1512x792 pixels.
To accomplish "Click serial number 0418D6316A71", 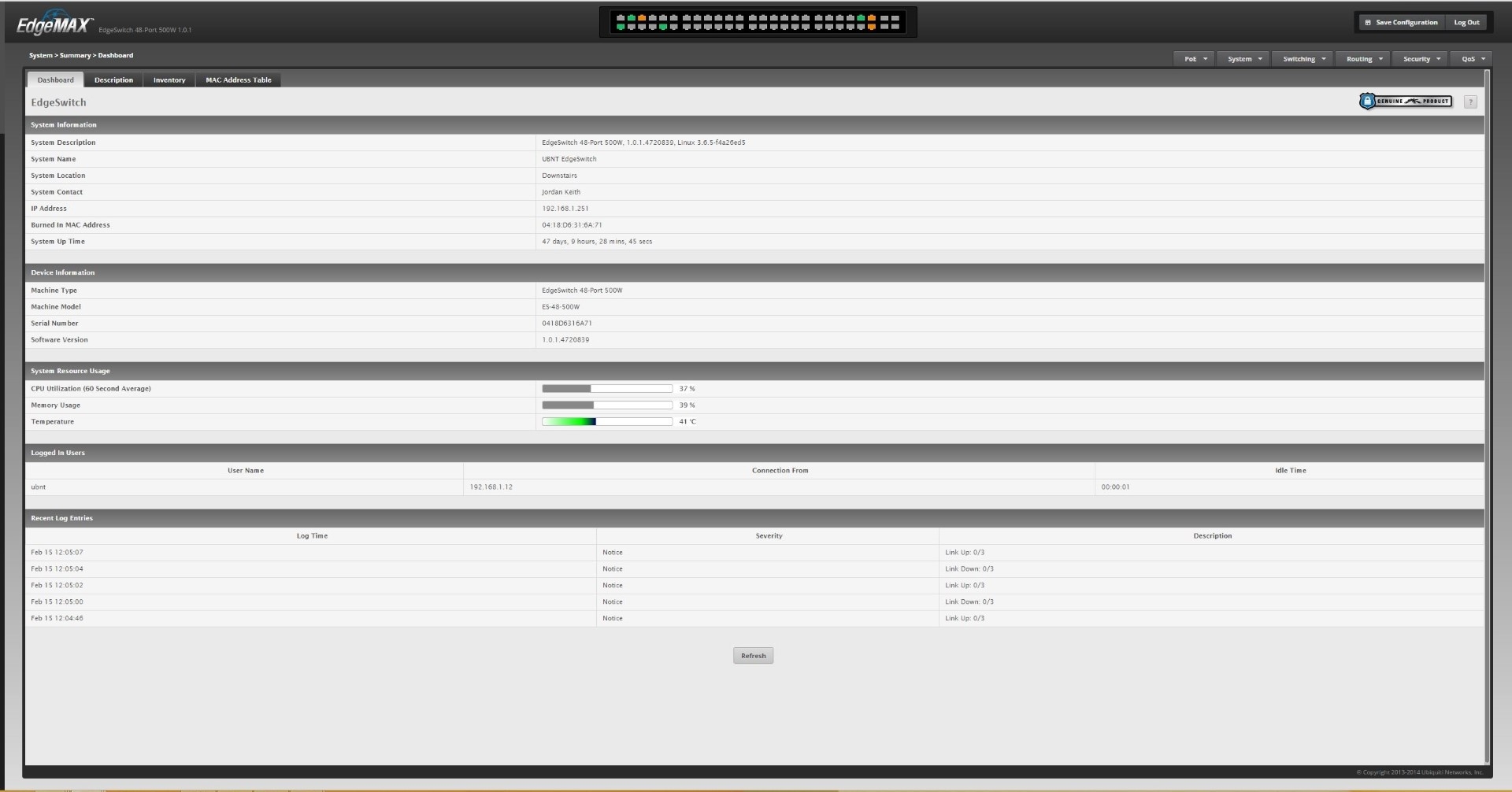I will pos(567,324).
